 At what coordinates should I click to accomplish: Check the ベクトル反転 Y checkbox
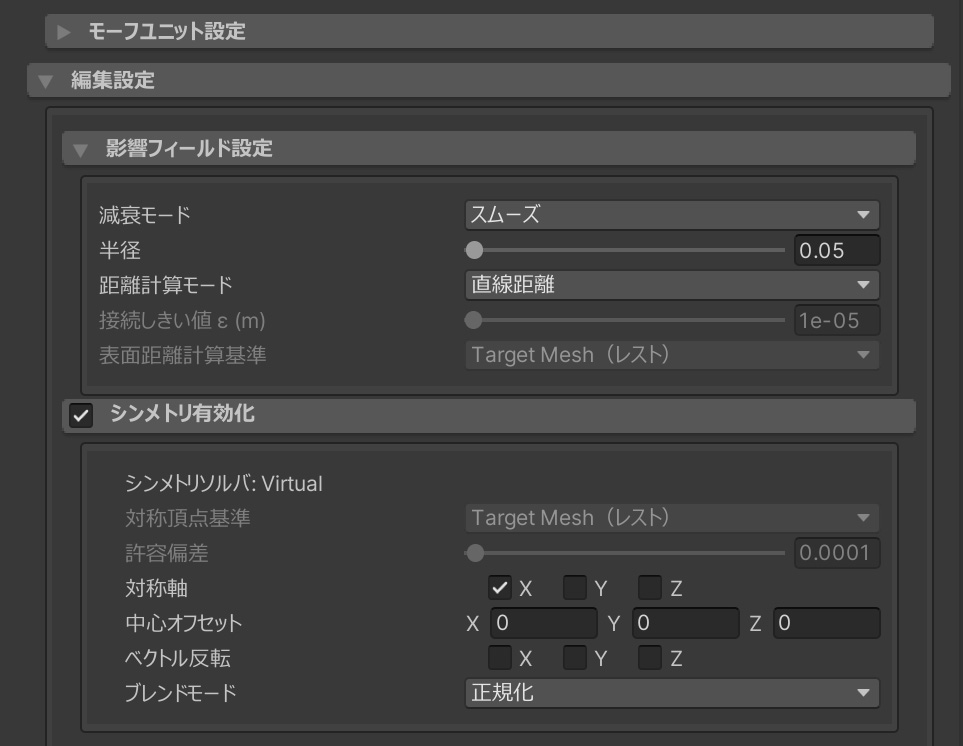(575, 658)
